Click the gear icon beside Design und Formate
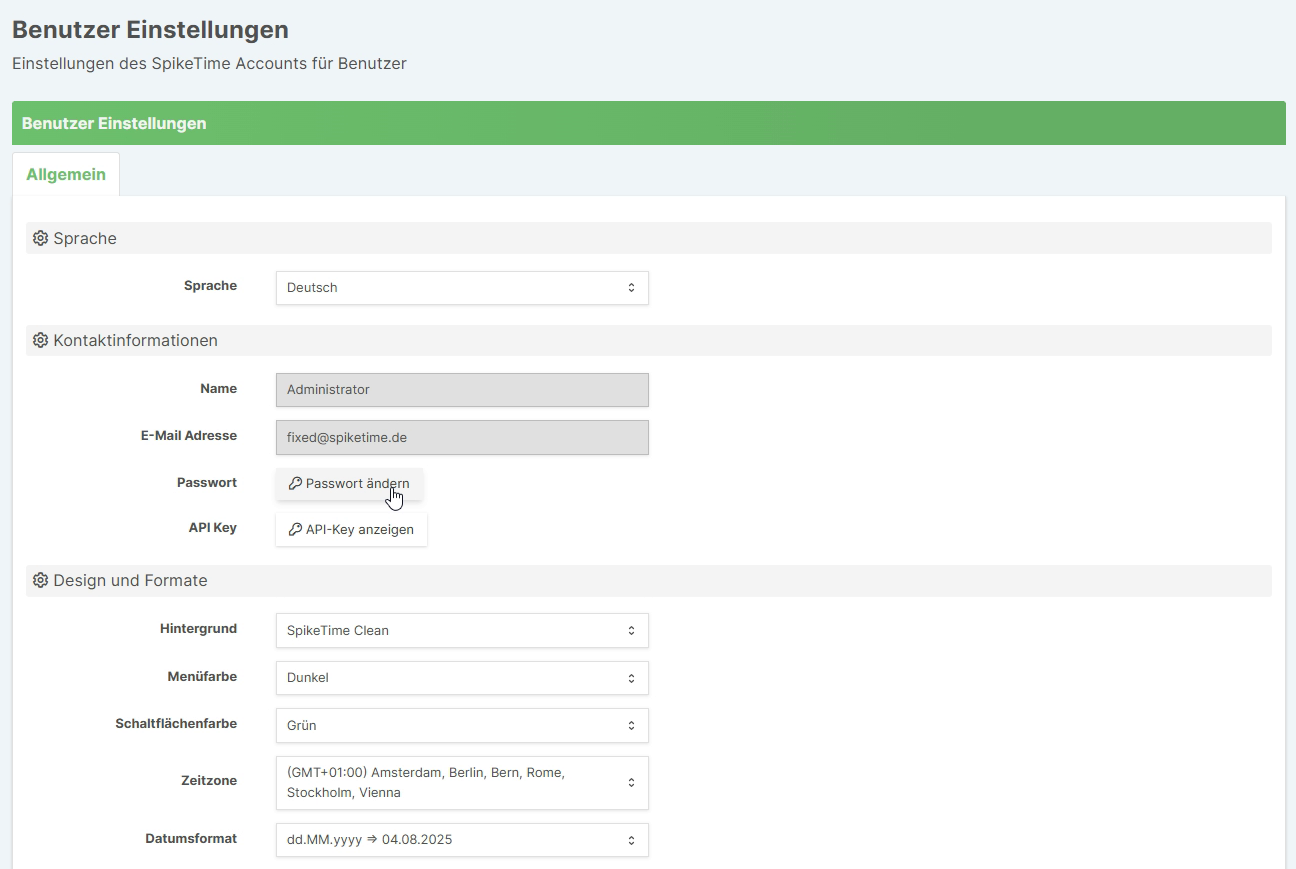This screenshot has height=869, width=1296. coord(40,581)
